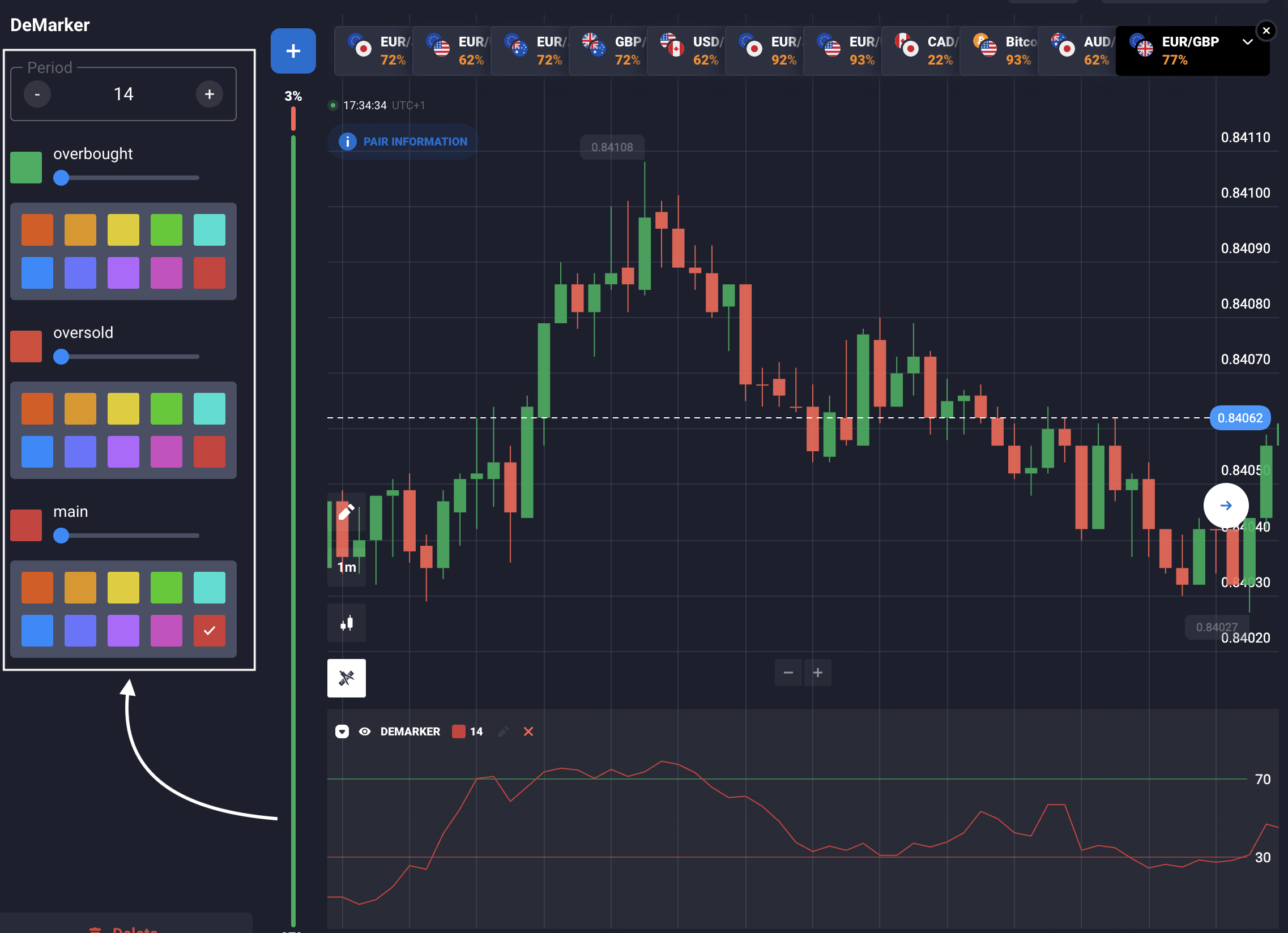This screenshot has height=933, width=1288.
Task: Zoom out chart with minus button
Action: tap(788, 673)
